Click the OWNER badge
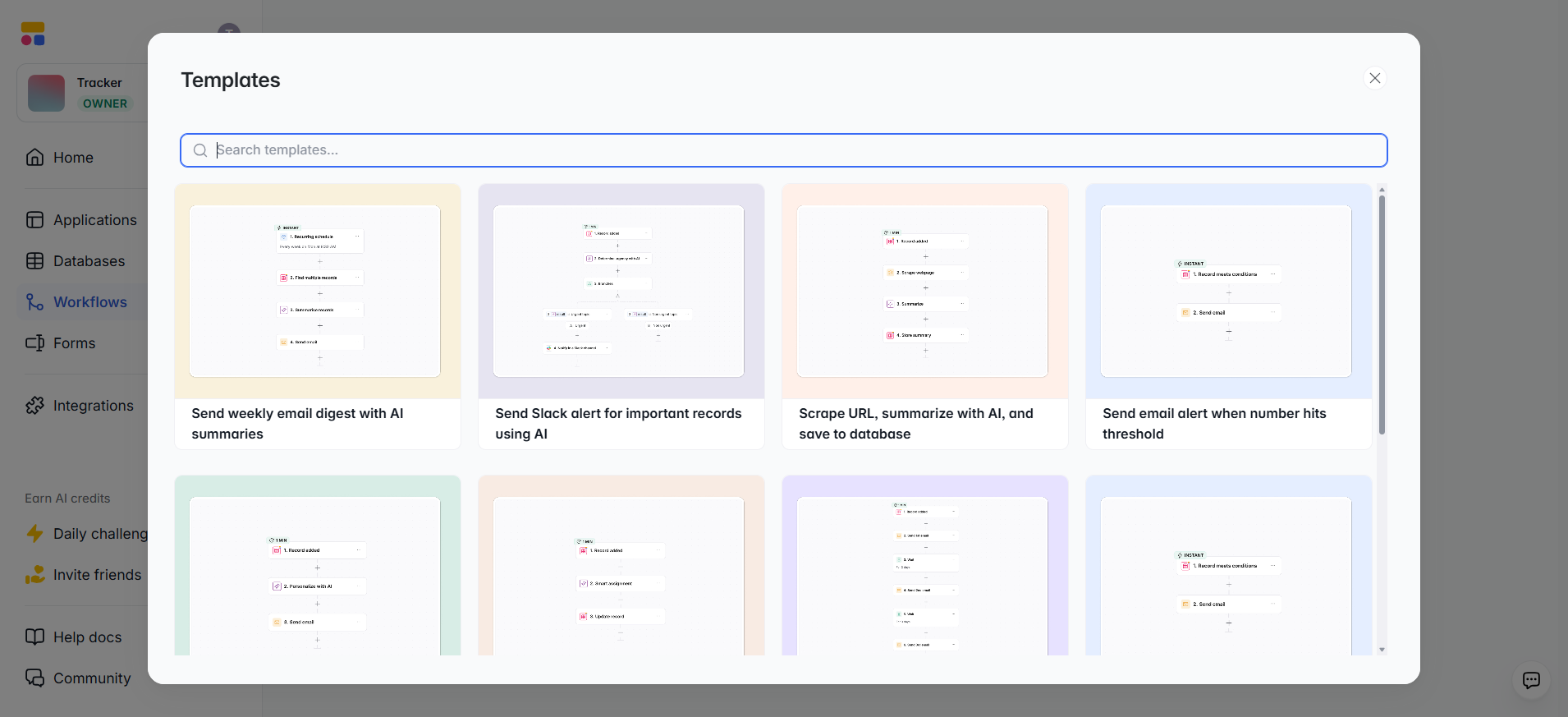1568x717 pixels. pos(105,103)
